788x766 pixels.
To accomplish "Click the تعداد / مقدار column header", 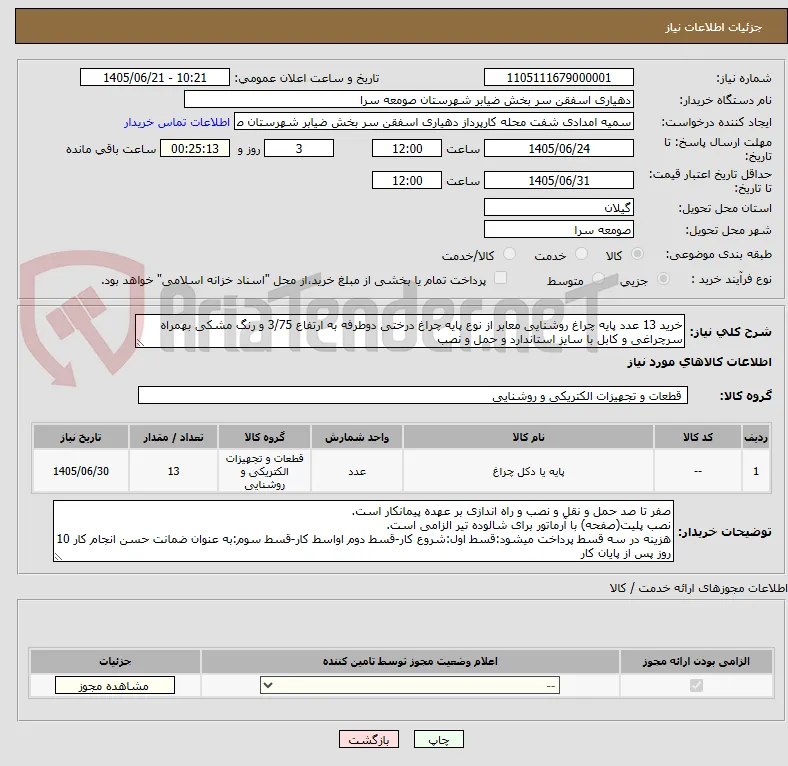I will click(173, 437).
